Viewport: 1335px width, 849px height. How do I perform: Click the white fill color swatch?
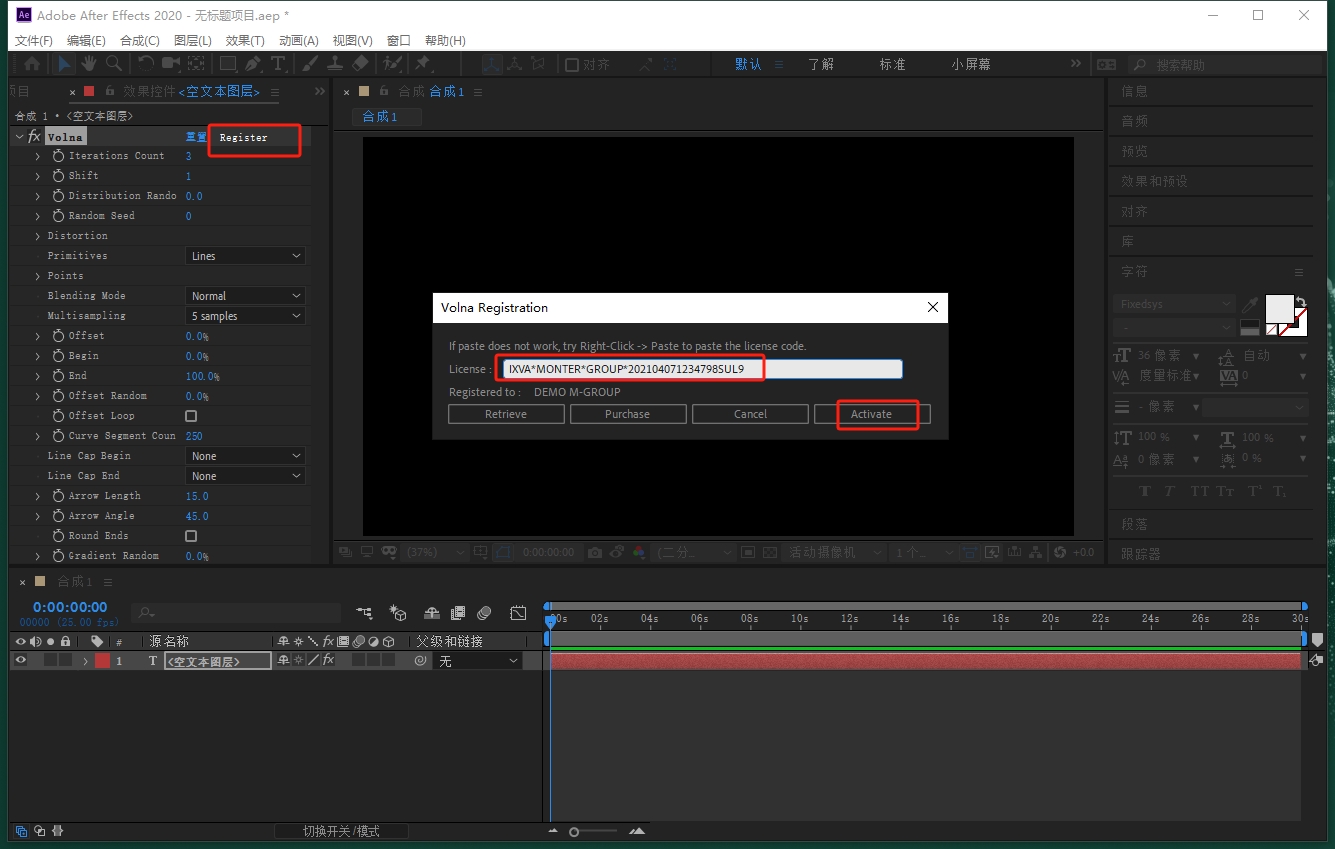pyautogui.click(x=1279, y=309)
